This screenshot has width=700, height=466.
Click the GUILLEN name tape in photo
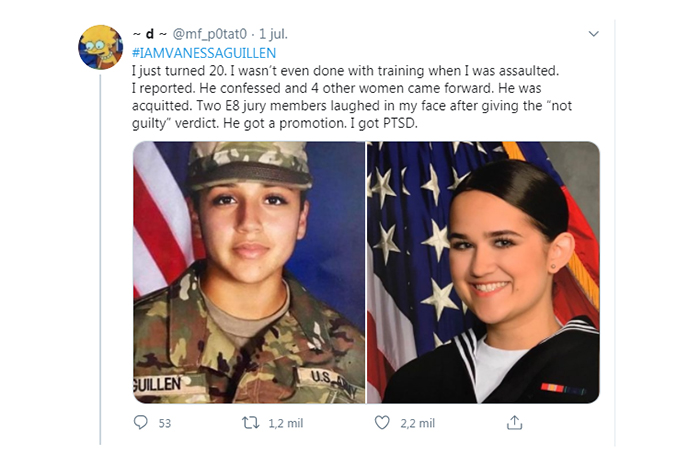[x=157, y=384]
